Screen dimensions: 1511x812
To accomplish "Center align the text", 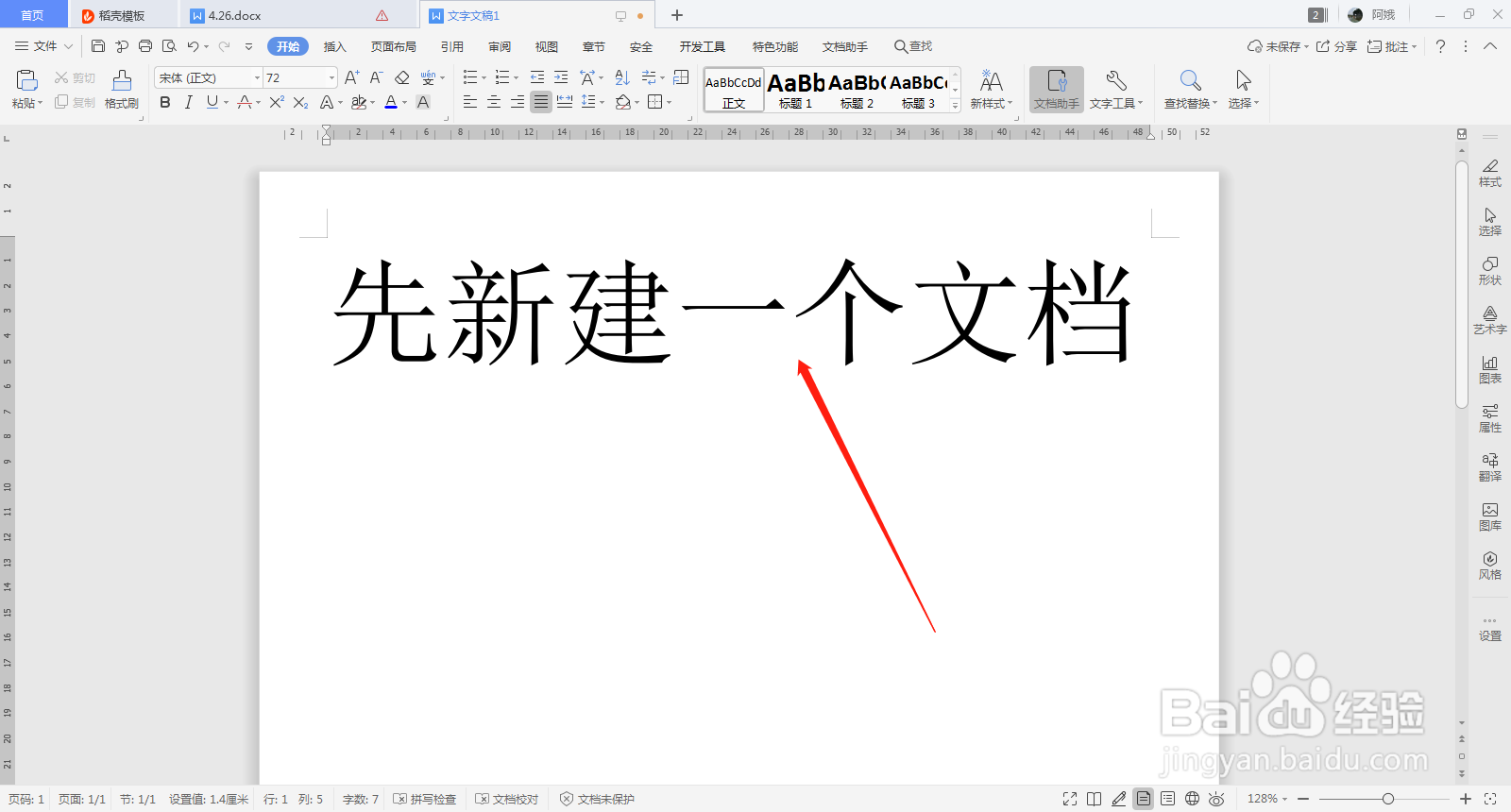I will pos(494,102).
